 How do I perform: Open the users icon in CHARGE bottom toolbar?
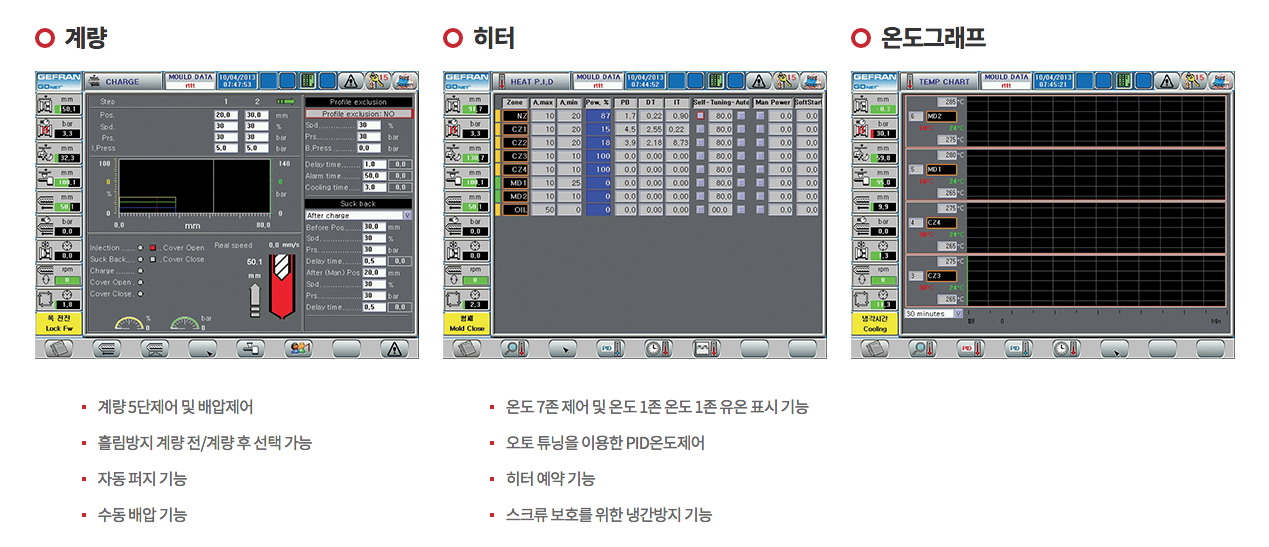pyautogui.click(x=298, y=348)
